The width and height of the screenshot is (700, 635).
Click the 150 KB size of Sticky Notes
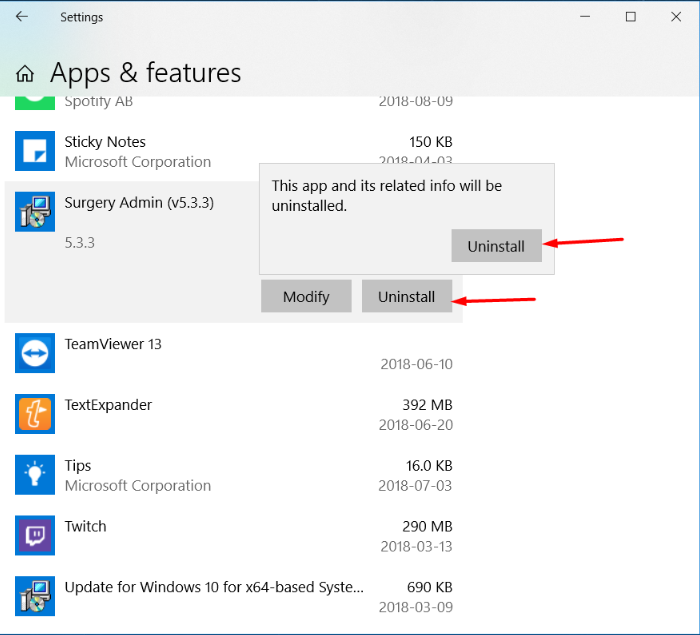point(431,142)
